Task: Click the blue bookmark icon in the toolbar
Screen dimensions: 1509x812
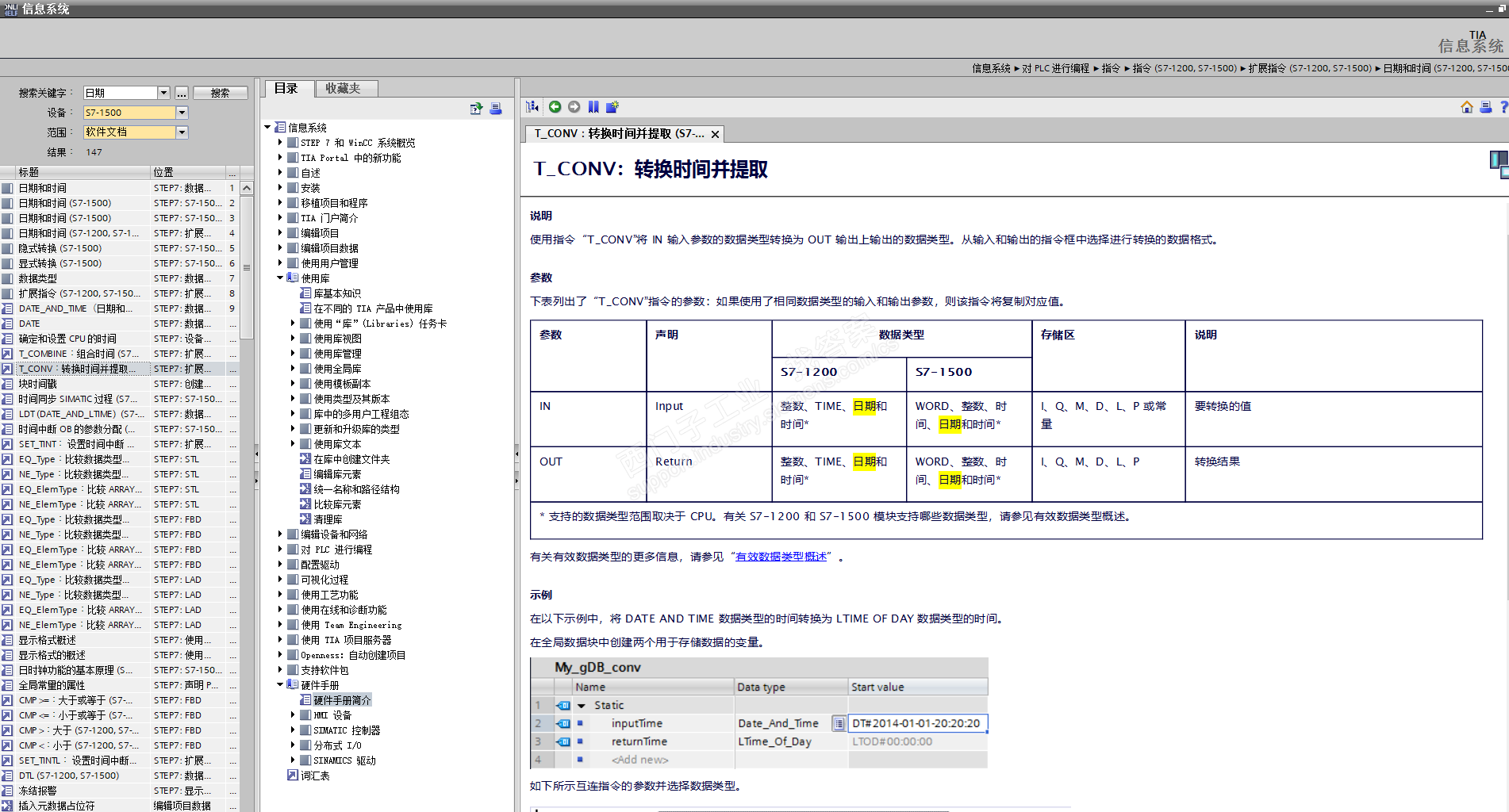Action: [593, 107]
